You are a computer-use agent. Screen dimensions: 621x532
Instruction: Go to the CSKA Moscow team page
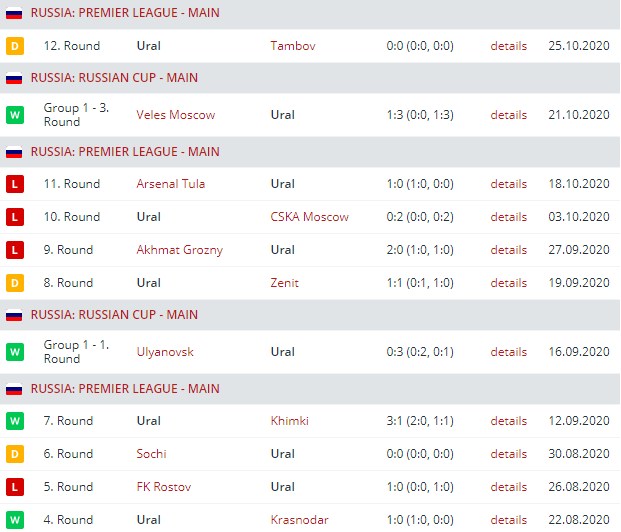pyautogui.click(x=309, y=217)
